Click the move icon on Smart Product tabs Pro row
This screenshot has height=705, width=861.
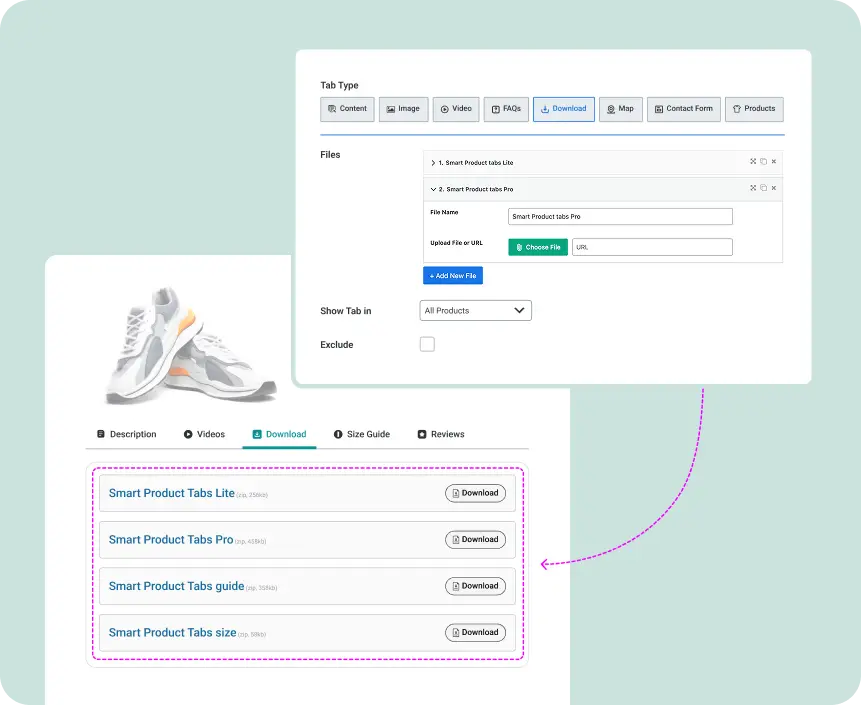point(753,188)
